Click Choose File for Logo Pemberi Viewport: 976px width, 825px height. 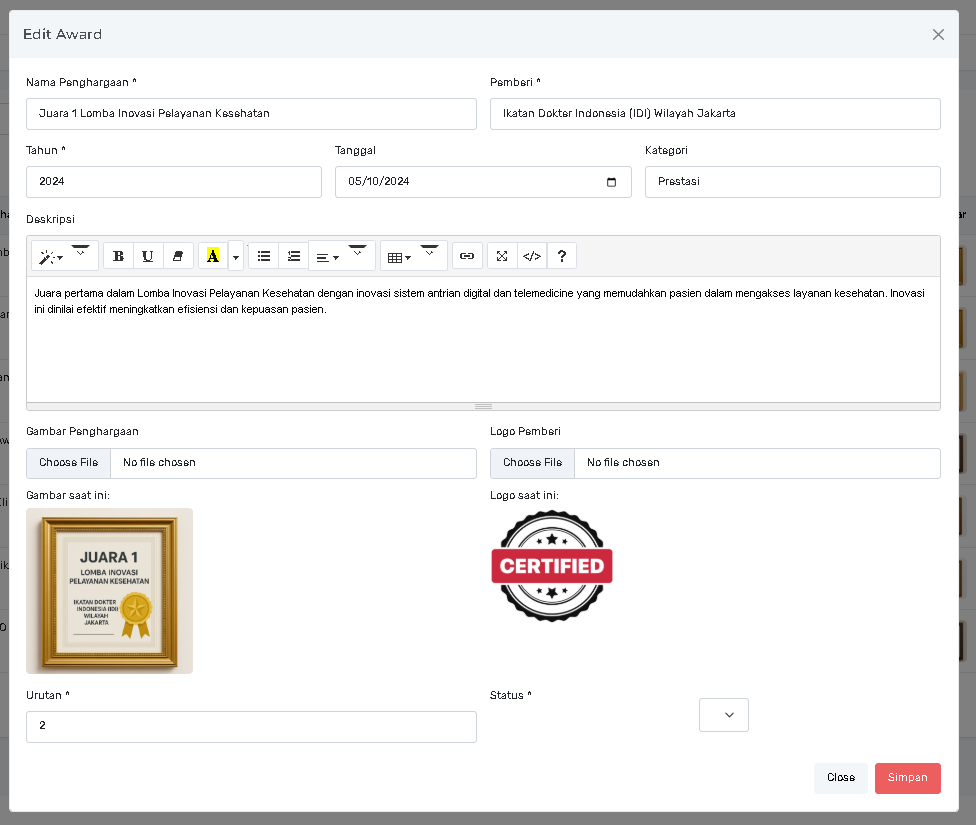532,463
